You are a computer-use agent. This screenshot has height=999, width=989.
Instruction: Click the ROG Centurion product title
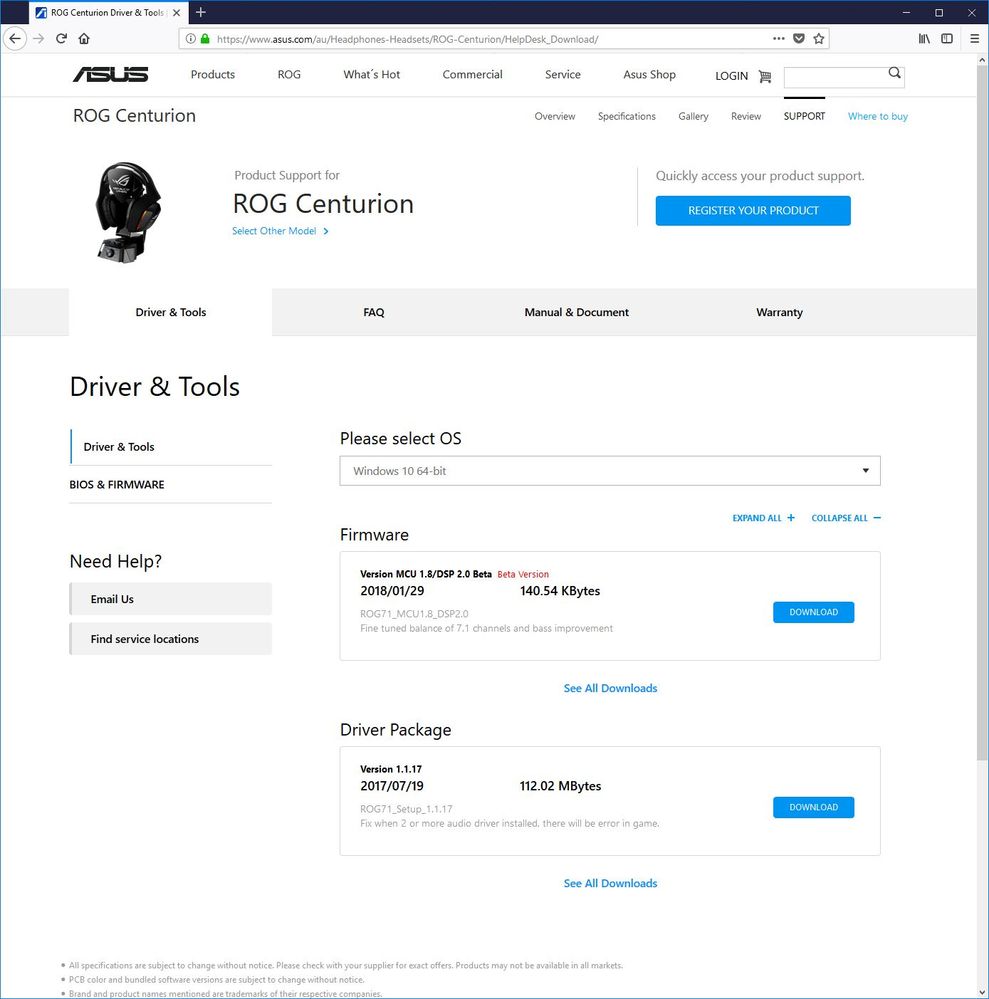pos(323,204)
